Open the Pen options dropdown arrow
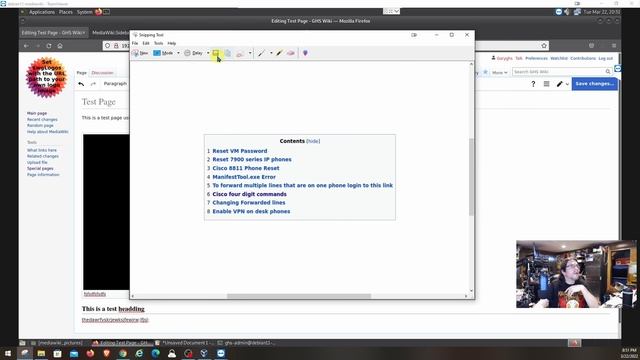This screenshot has width=640, height=360. tap(271, 53)
